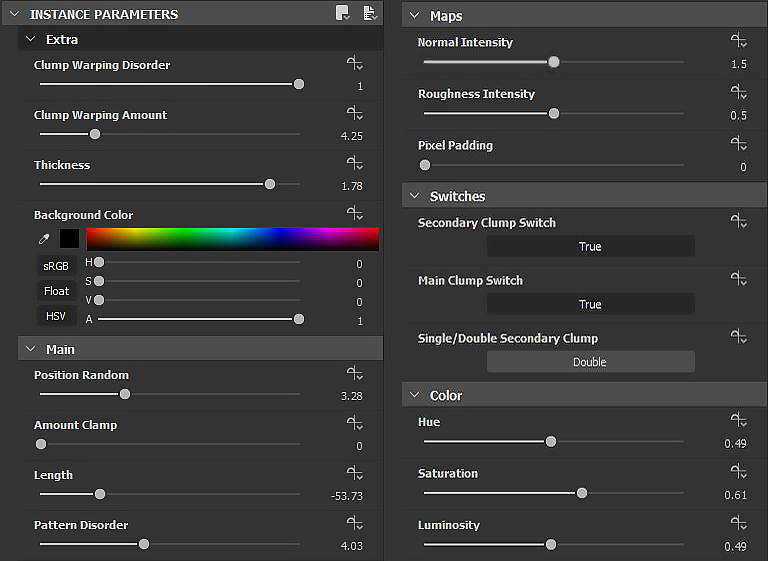Click the Pixel Padding exposure icon
The width and height of the screenshot is (768, 561).
coord(738,144)
